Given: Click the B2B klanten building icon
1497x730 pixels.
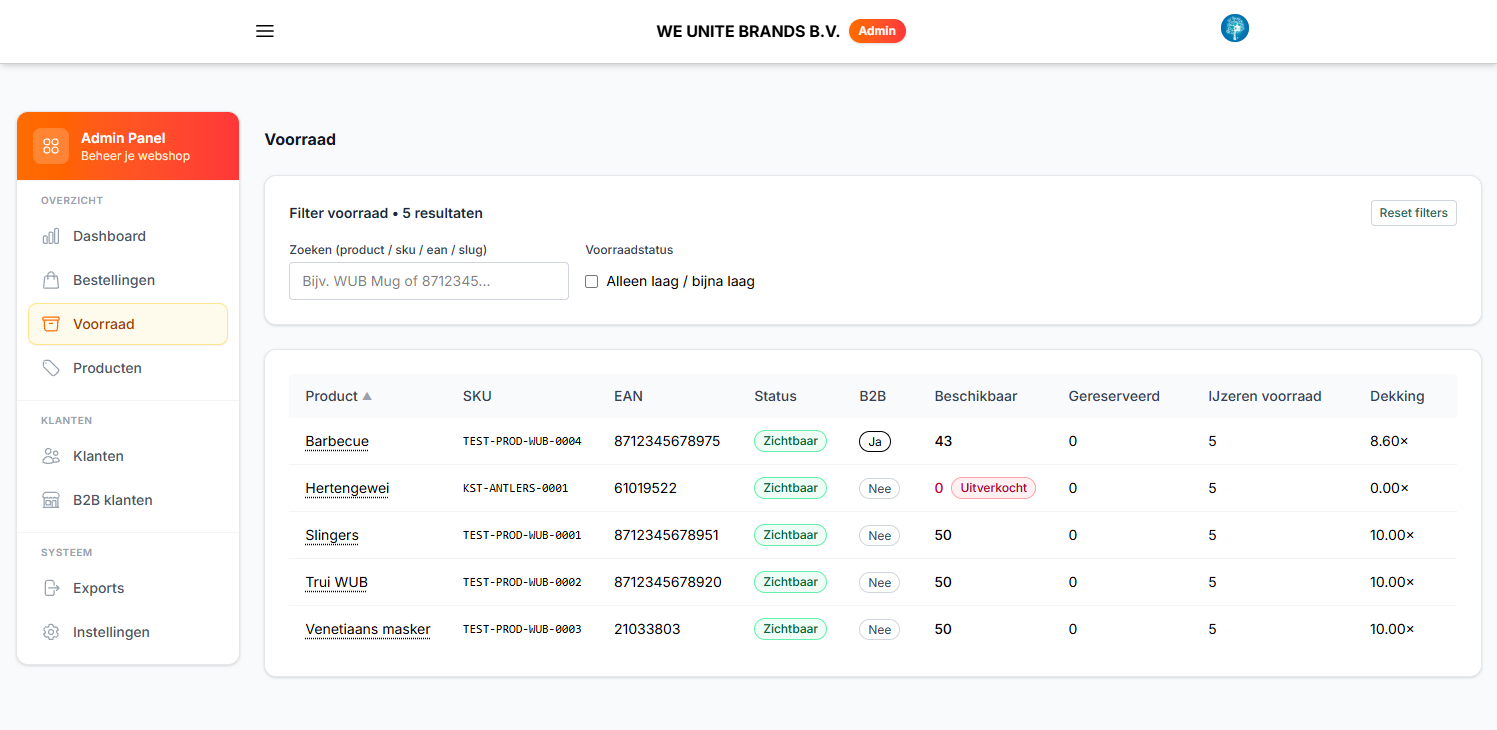Looking at the screenshot, I should point(50,500).
